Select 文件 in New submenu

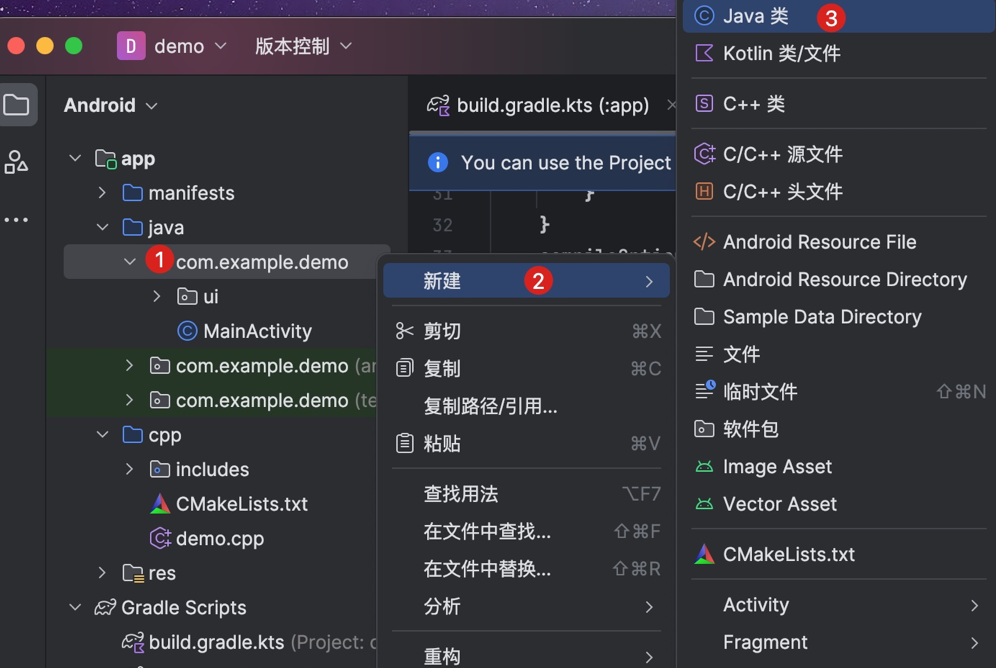pyautogui.click(x=838, y=354)
